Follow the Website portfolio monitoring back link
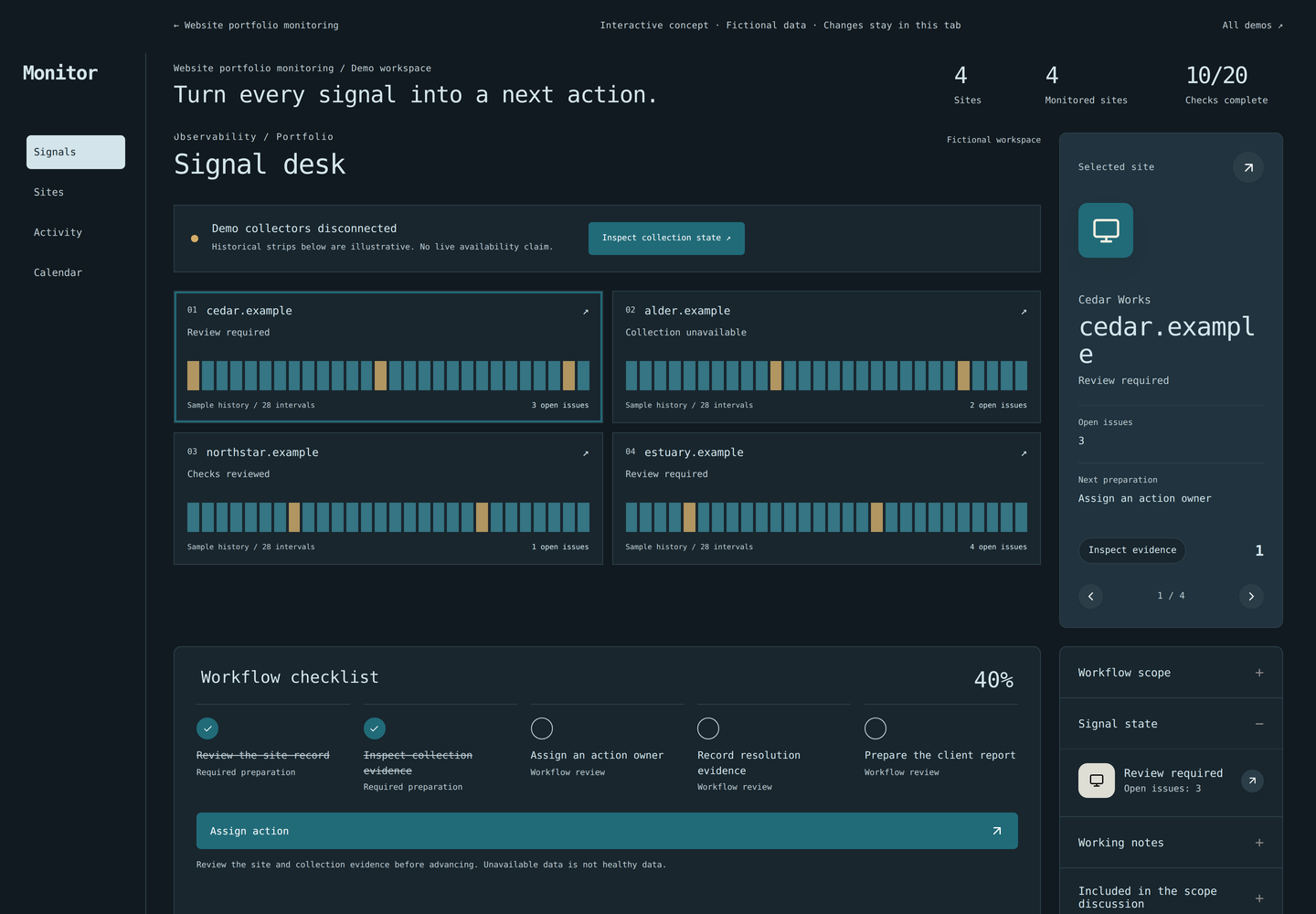The height and width of the screenshot is (914, 1316). pos(256,26)
